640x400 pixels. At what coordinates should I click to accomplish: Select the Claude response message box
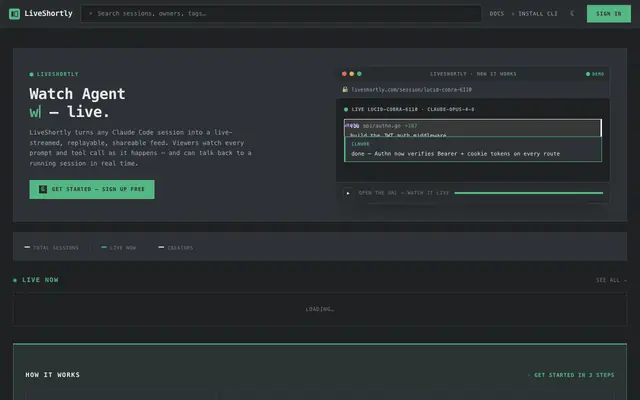pyautogui.click(x=473, y=149)
